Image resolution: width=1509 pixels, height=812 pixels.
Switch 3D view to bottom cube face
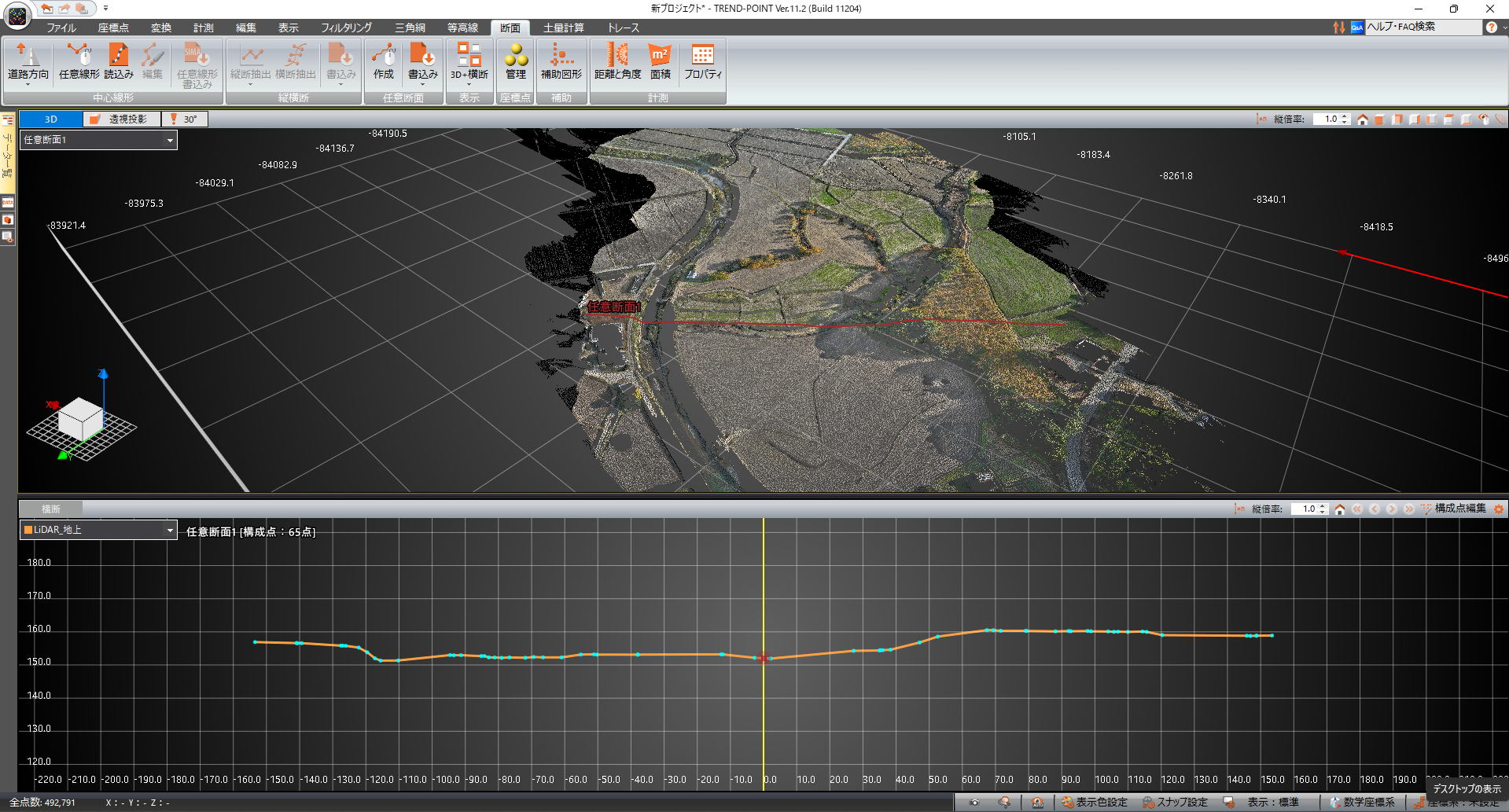pyautogui.click(x=1466, y=119)
